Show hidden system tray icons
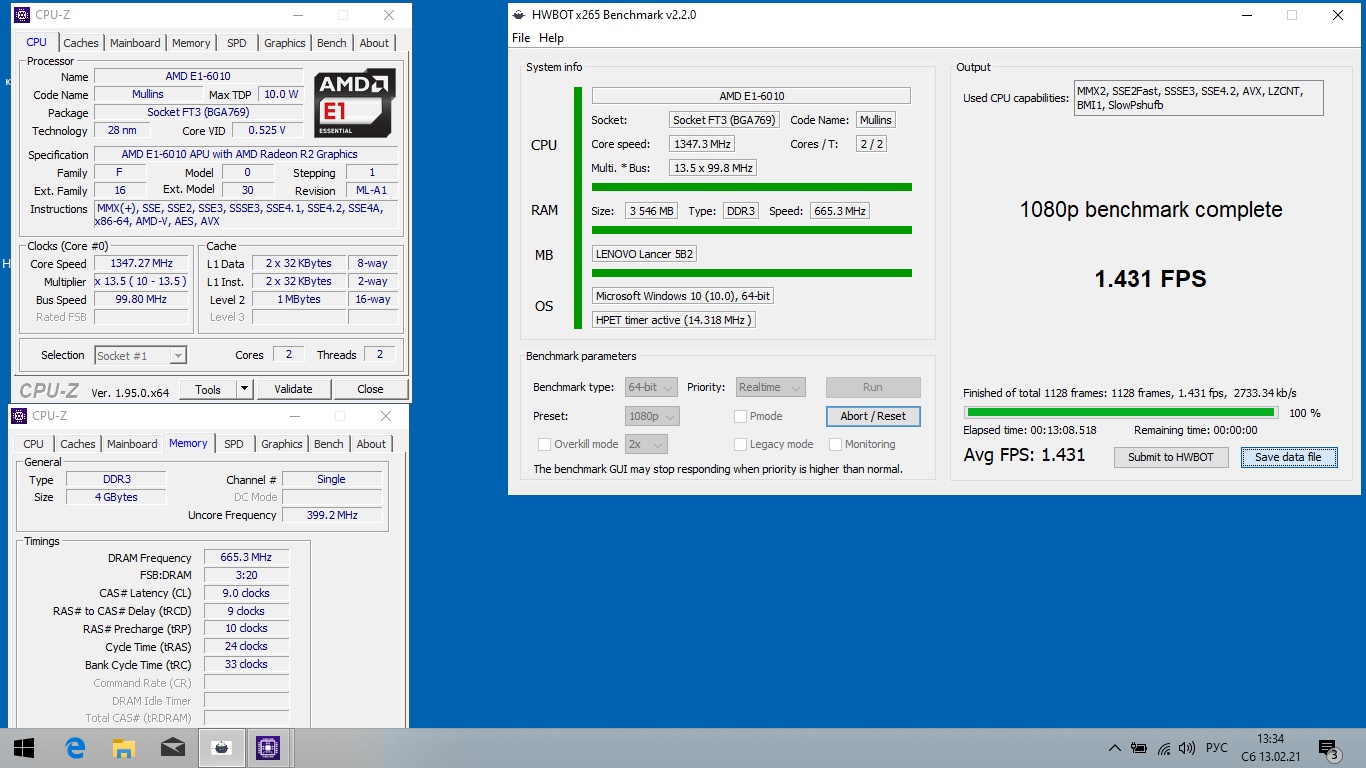1366x768 pixels. [1115, 748]
